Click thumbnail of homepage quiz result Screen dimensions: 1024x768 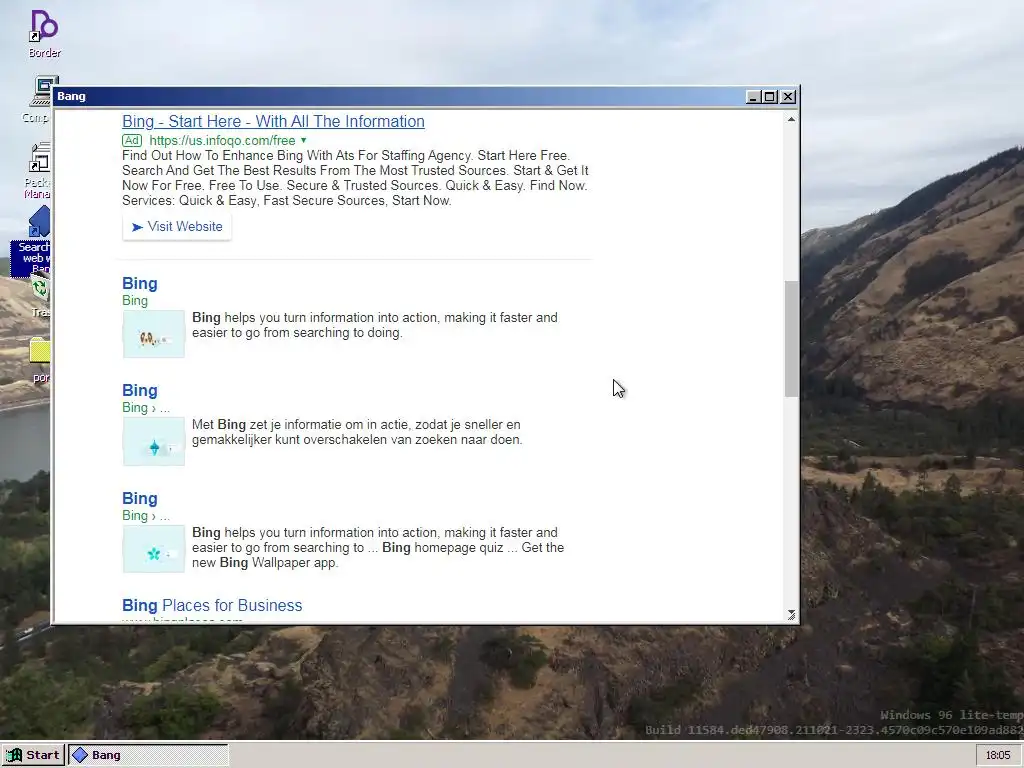coord(154,549)
